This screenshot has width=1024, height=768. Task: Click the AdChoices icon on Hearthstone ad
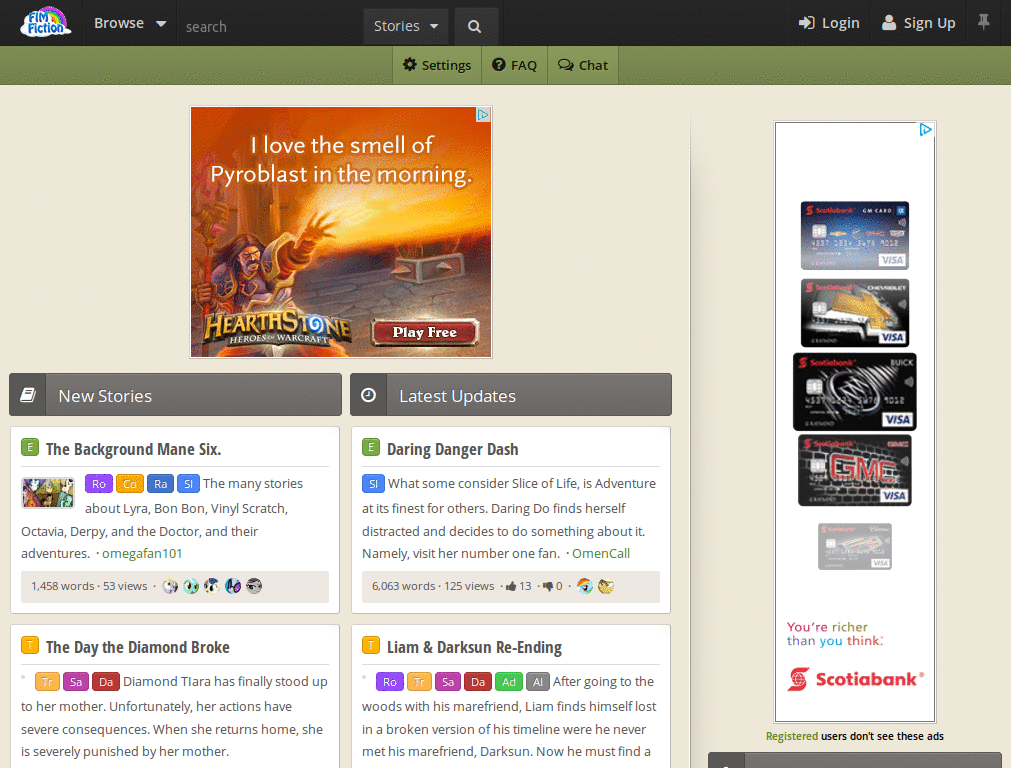point(483,115)
